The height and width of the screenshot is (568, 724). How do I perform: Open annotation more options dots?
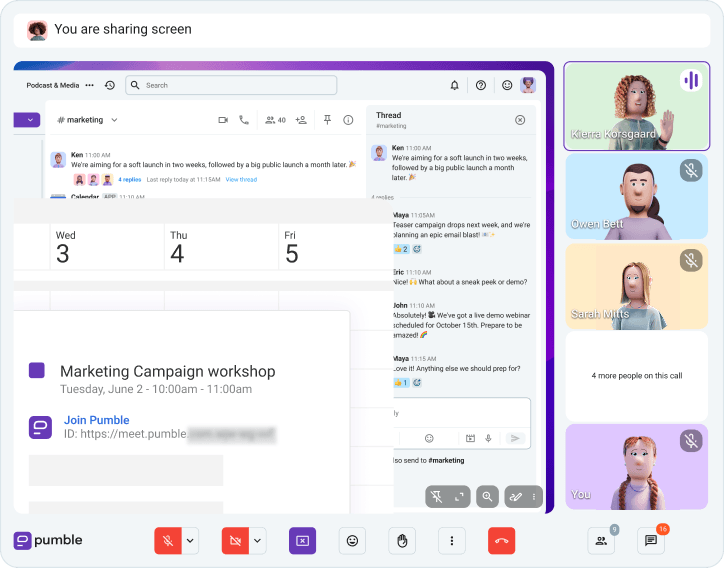[534, 497]
